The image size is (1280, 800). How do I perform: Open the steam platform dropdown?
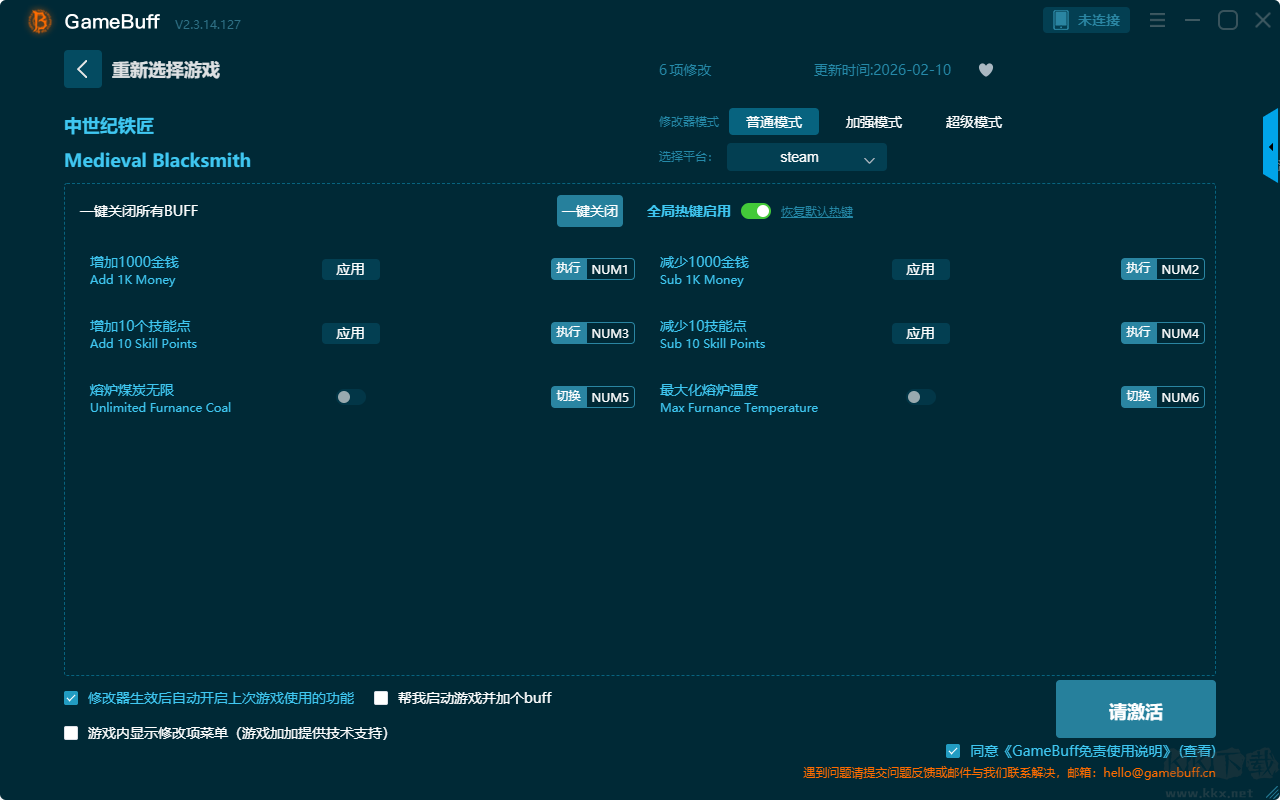(x=806, y=158)
